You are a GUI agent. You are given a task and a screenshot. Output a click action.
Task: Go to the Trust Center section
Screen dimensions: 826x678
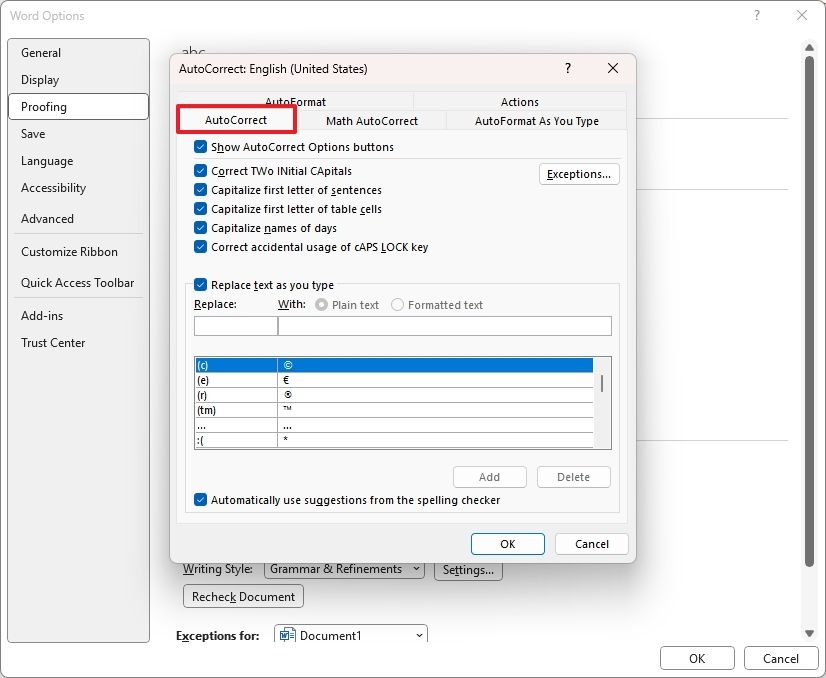[53, 343]
